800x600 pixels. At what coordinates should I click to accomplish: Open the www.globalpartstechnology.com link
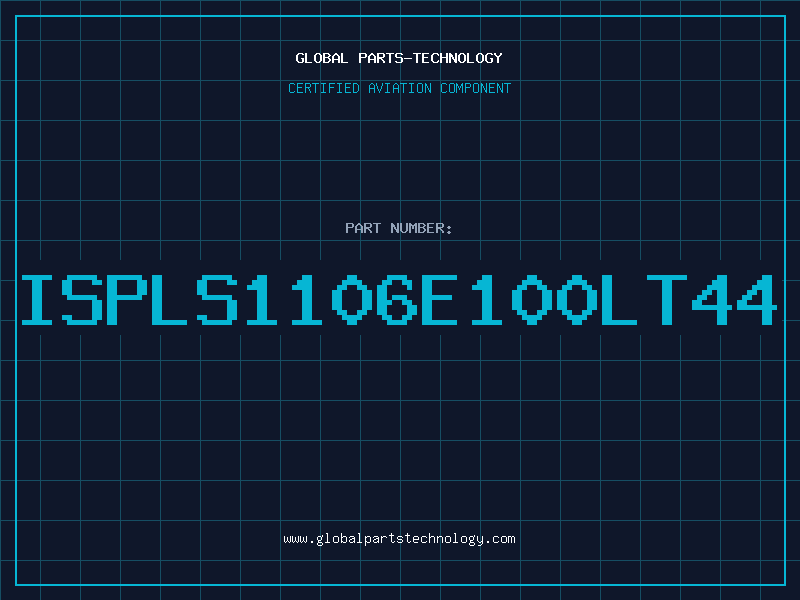coord(399,539)
